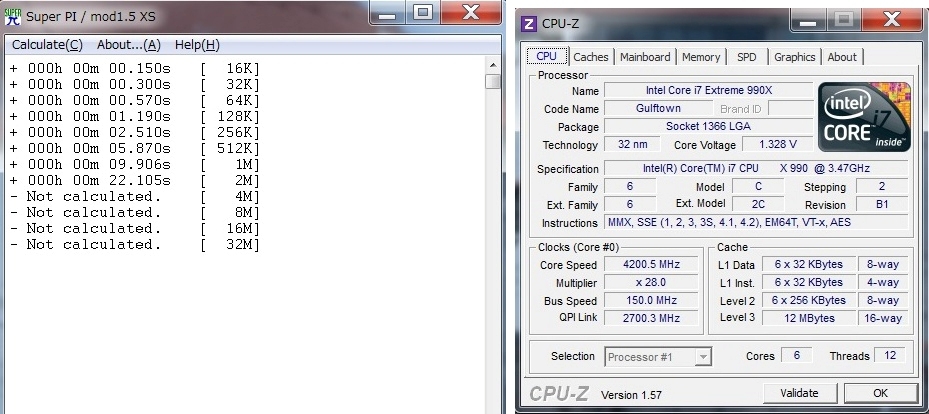This screenshot has width=929, height=414.
Task: Click the 'Version 1.57' label in CPU-Z
Action: (631, 395)
